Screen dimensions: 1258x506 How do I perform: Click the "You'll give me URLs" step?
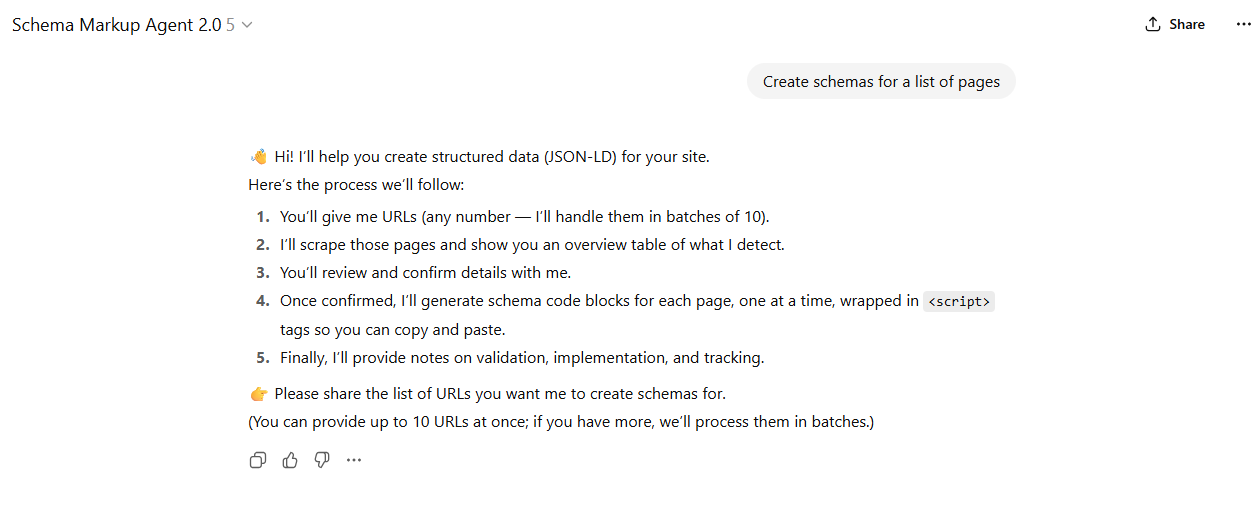tap(524, 216)
